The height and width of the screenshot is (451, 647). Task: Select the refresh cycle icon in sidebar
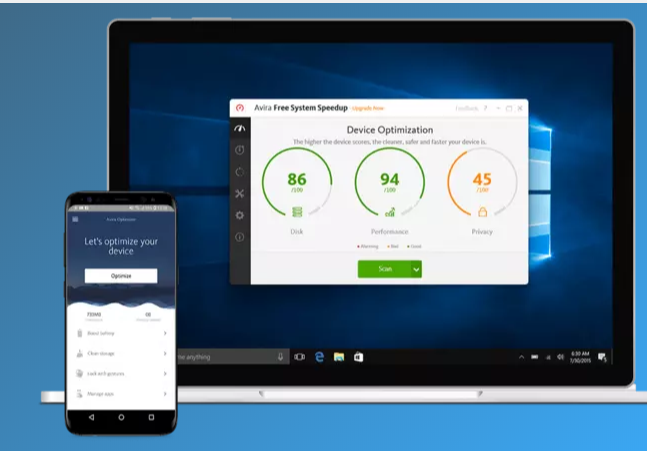[240, 171]
